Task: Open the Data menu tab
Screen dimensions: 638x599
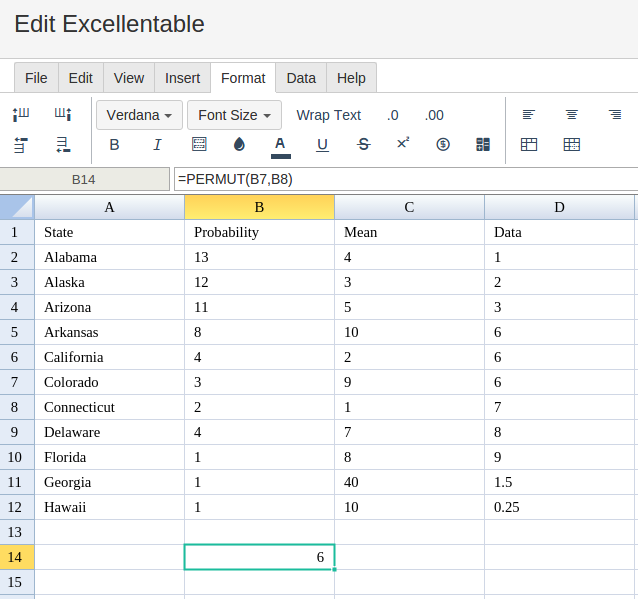Action: click(301, 78)
